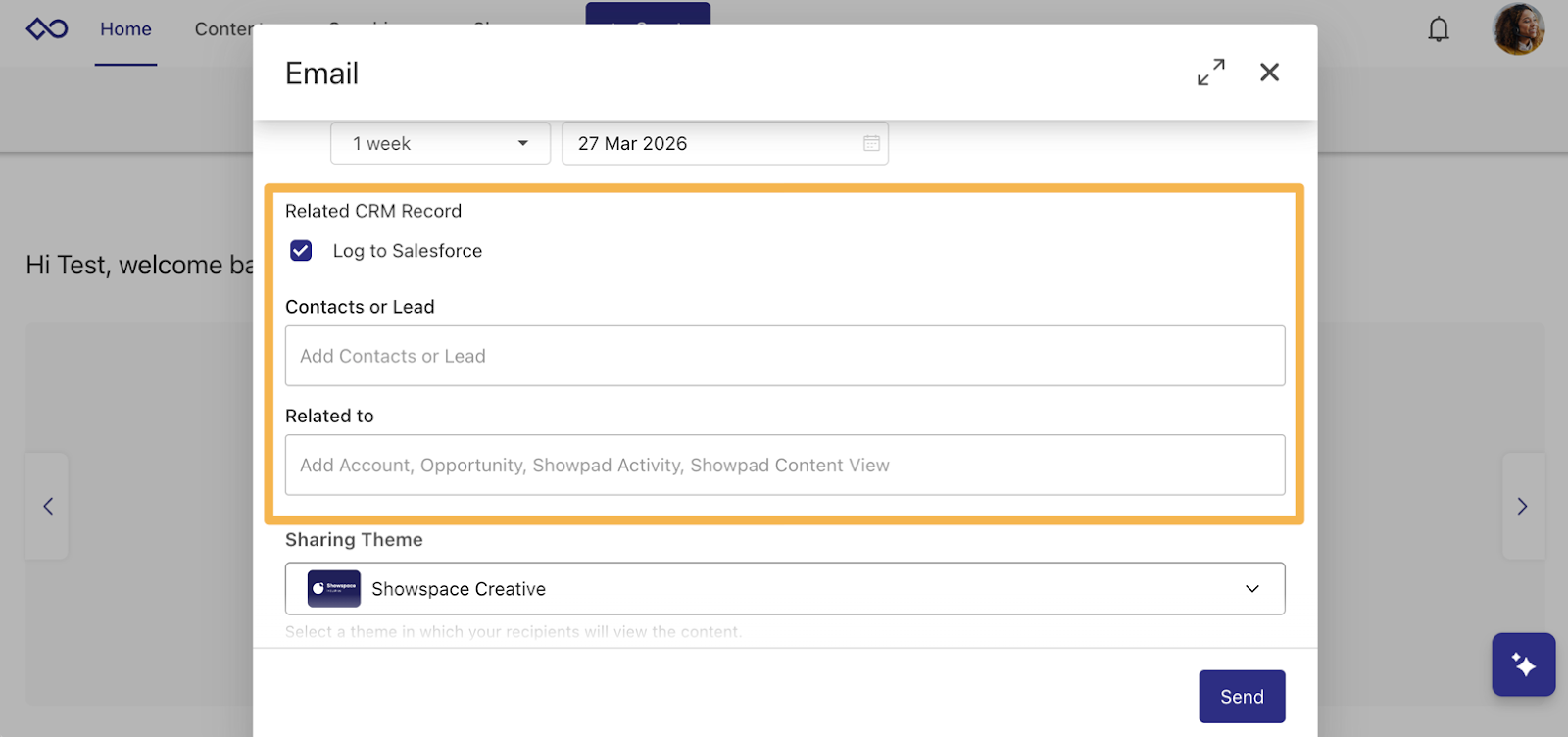Screen dimensions: 1568x737
Task: Click the Sharing Theme label
Action: [x=354, y=540]
